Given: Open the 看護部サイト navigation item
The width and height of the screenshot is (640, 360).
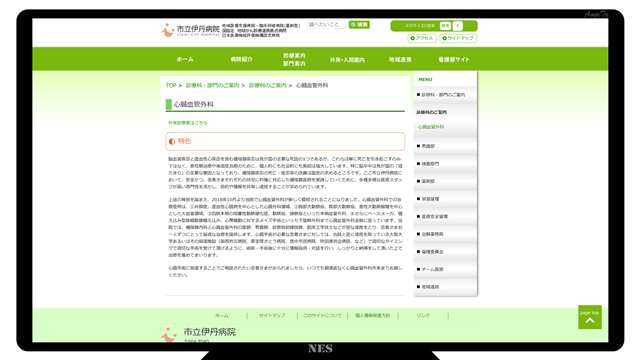Looking at the screenshot, I should (454, 60).
